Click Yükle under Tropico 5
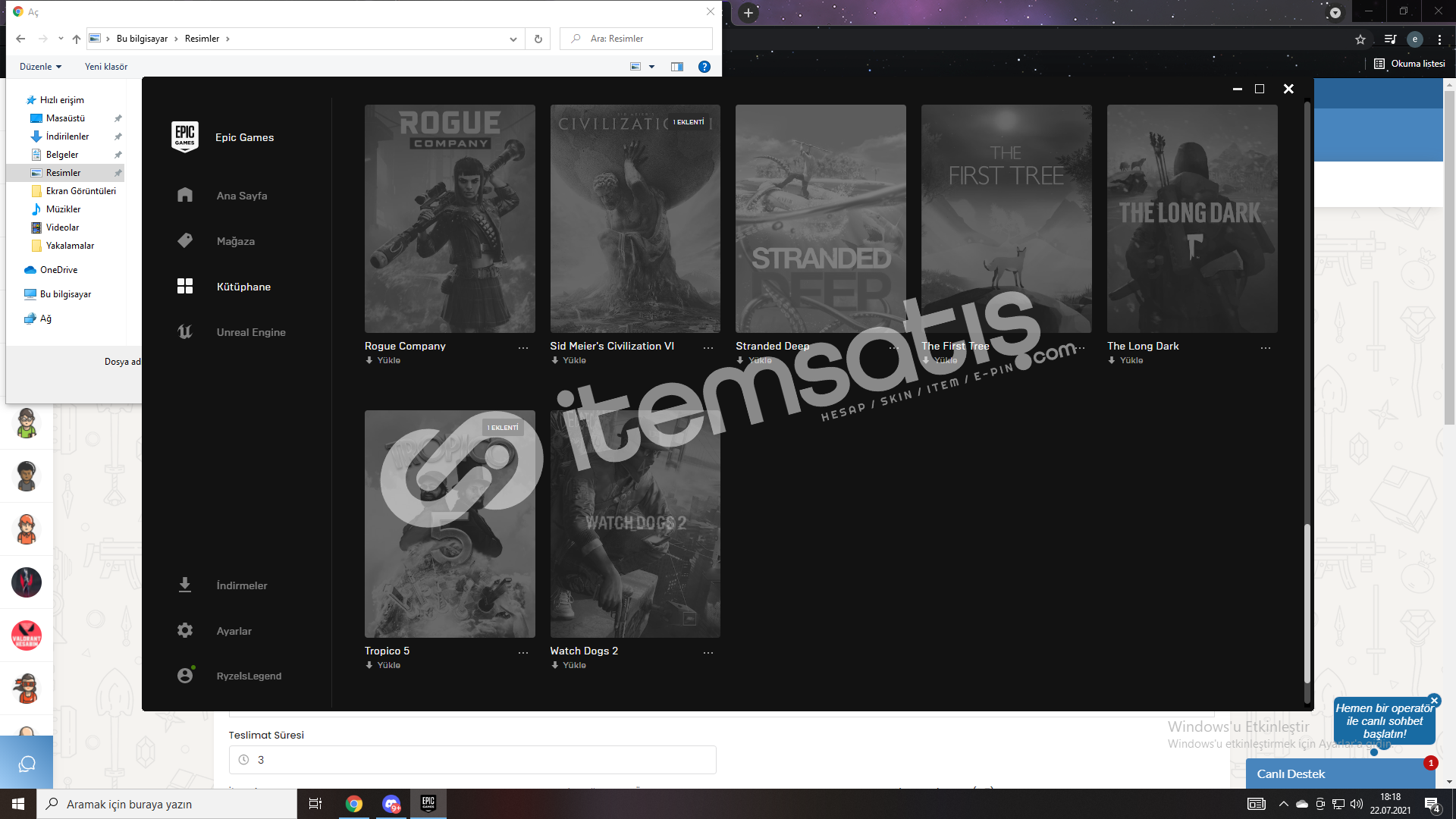 pos(383,665)
